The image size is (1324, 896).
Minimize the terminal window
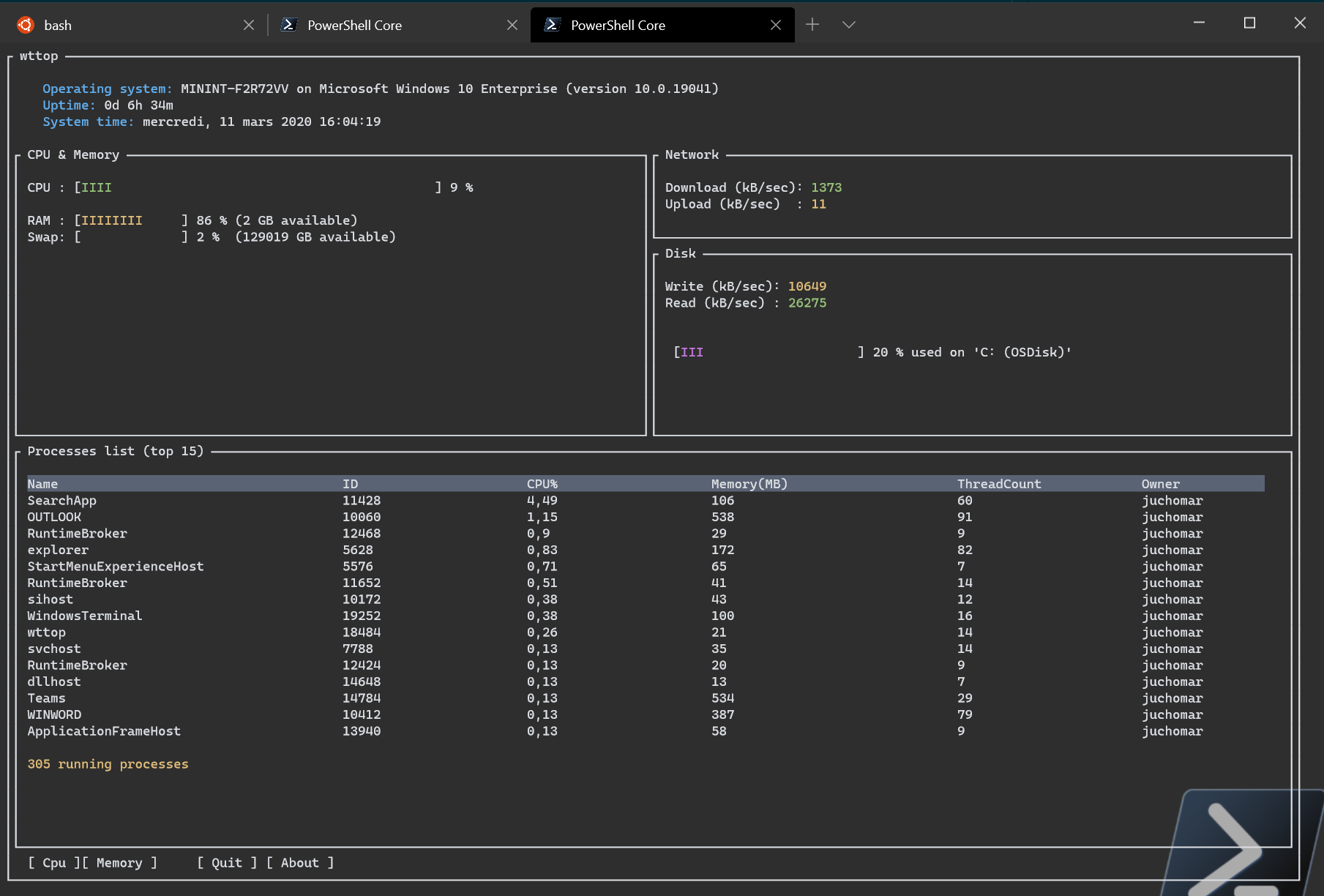click(1199, 23)
